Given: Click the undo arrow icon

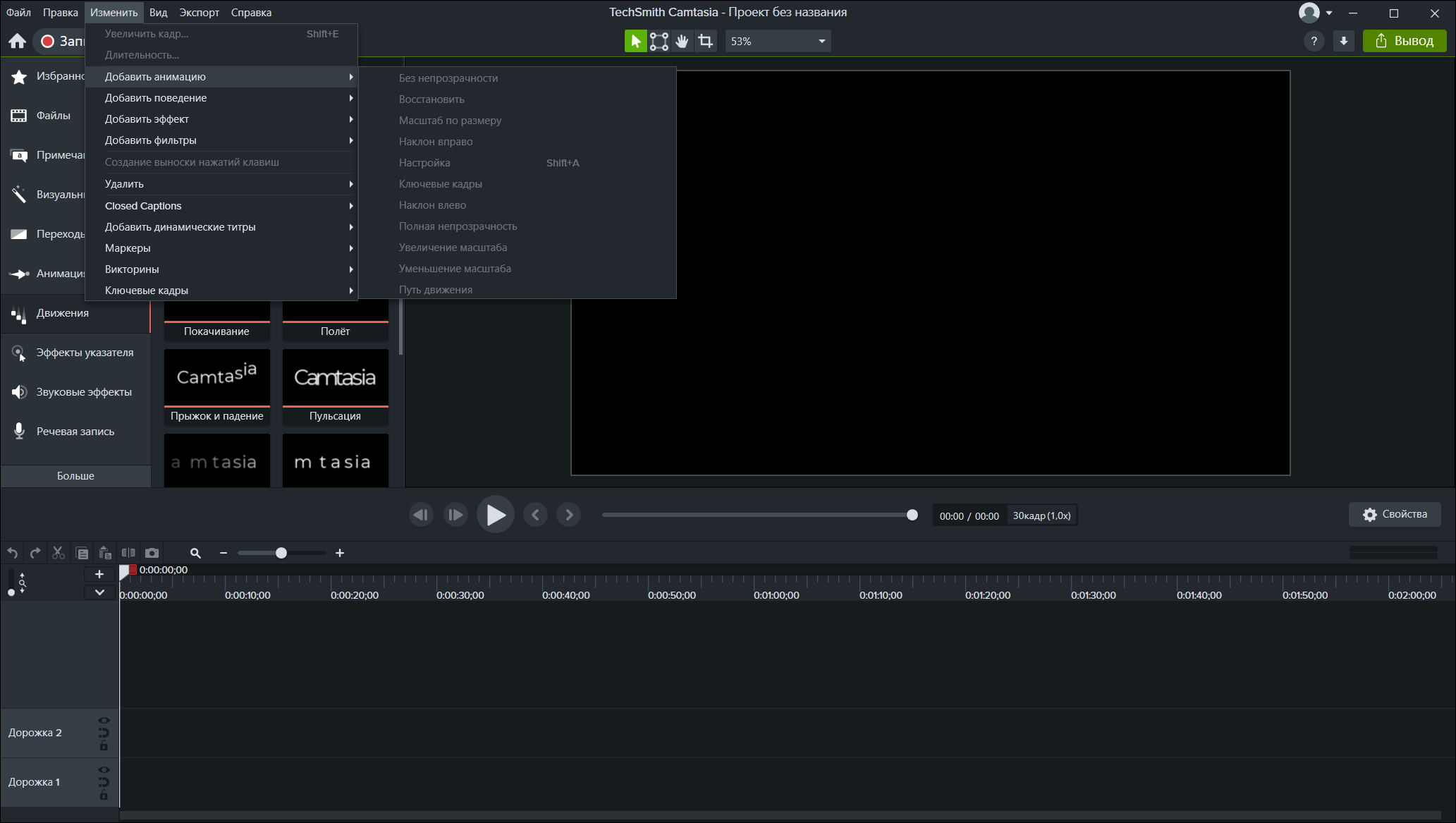Looking at the screenshot, I should 13,553.
